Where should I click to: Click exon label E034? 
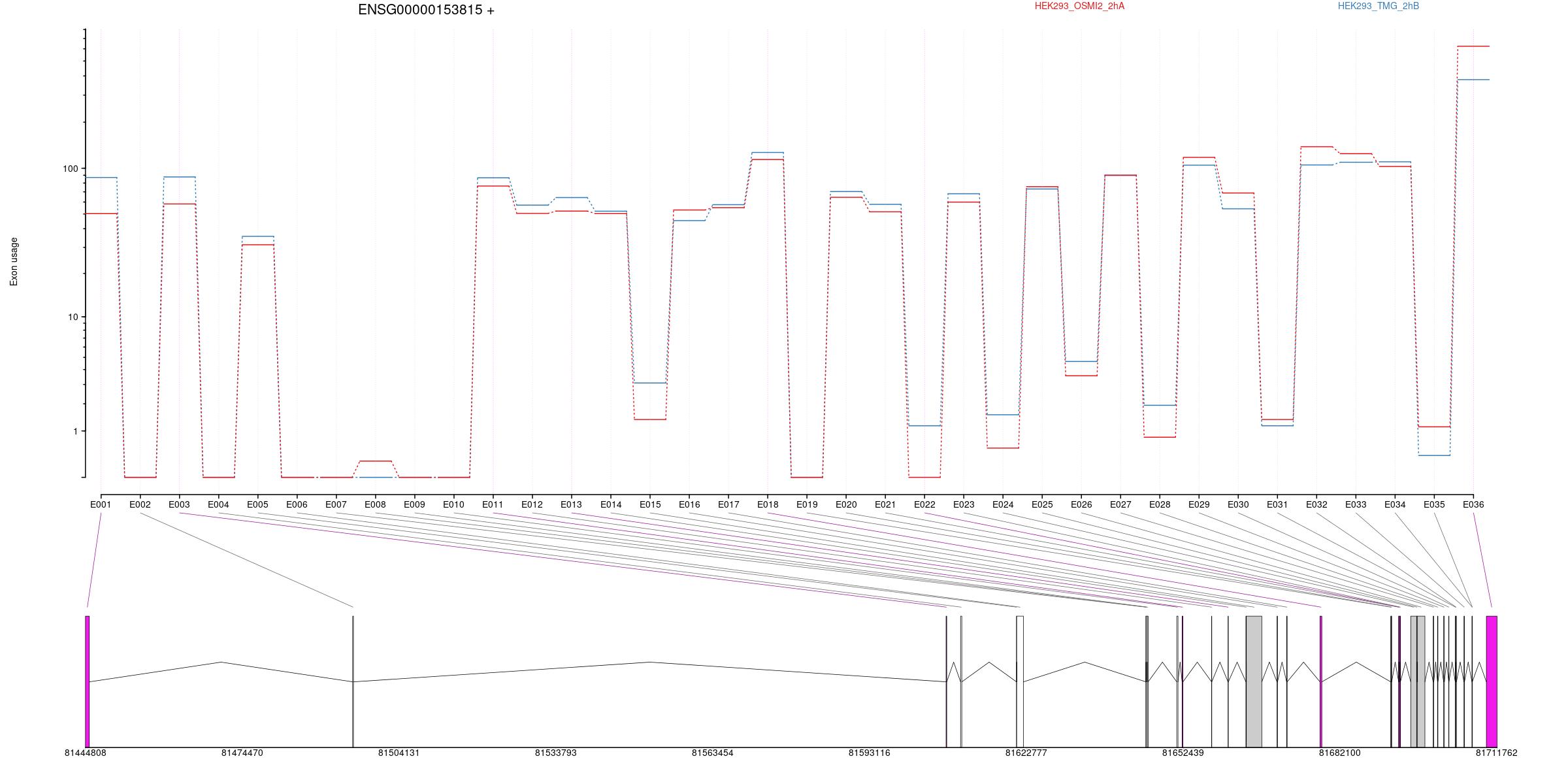pyautogui.click(x=1395, y=504)
